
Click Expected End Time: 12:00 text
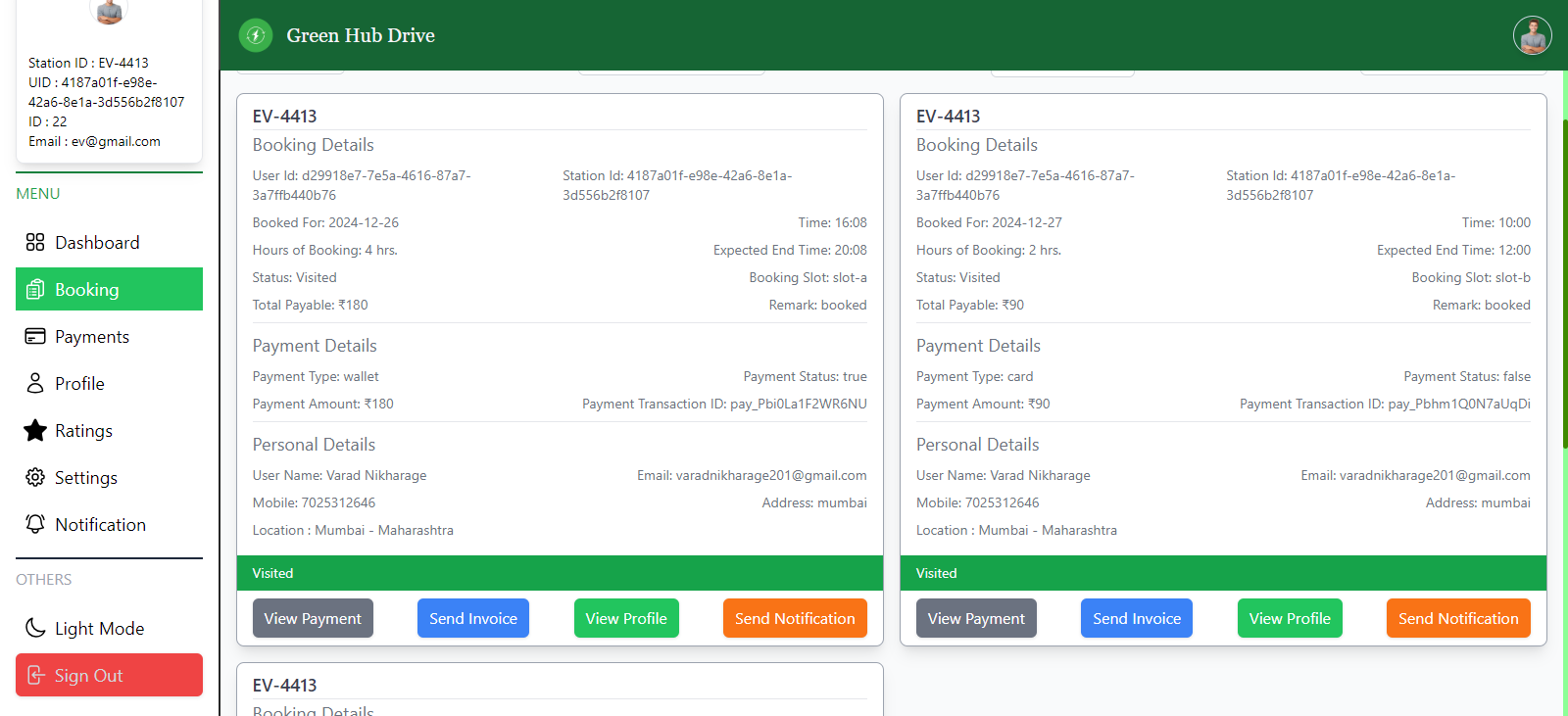(1453, 250)
